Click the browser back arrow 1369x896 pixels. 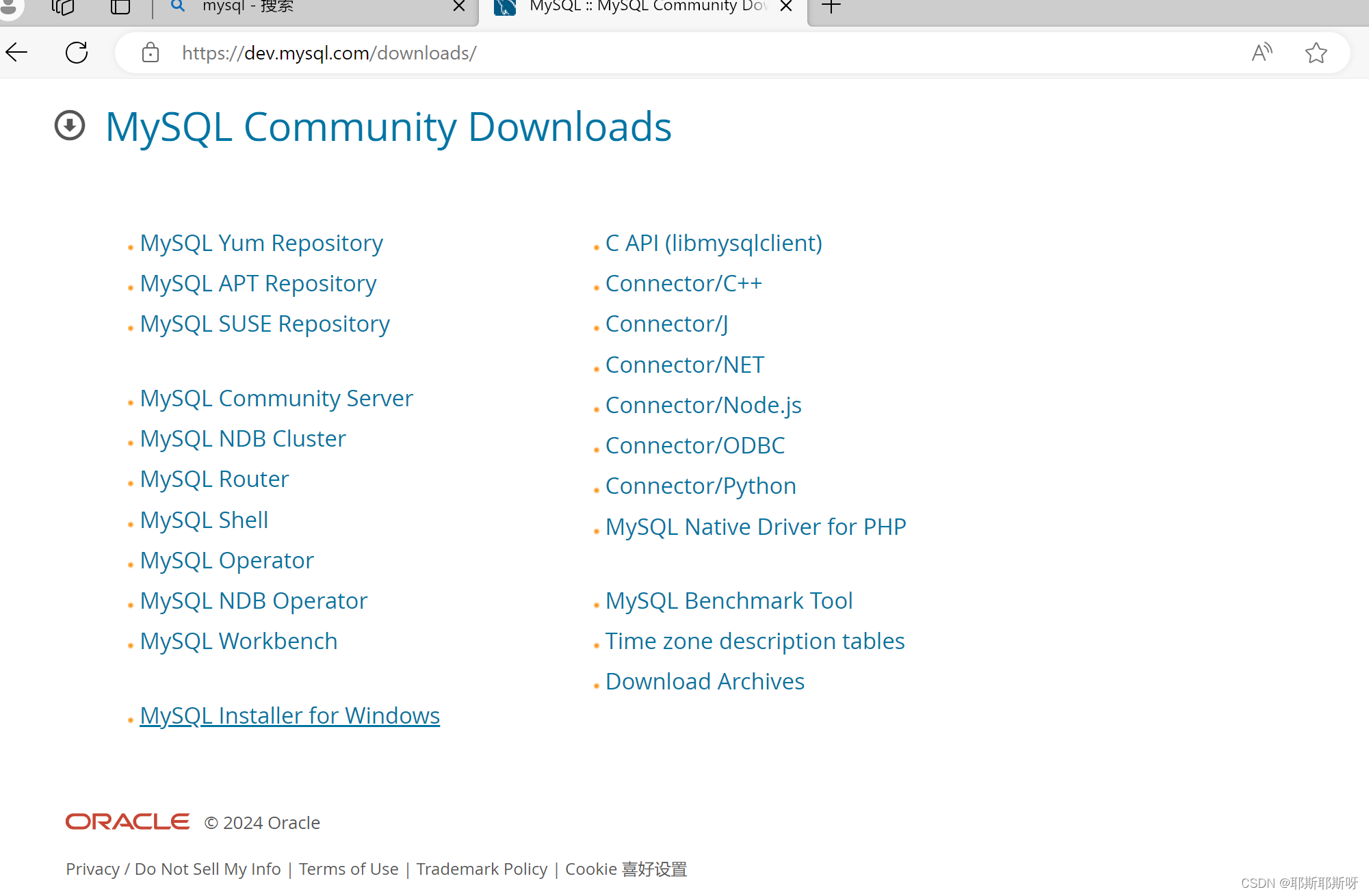point(16,53)
